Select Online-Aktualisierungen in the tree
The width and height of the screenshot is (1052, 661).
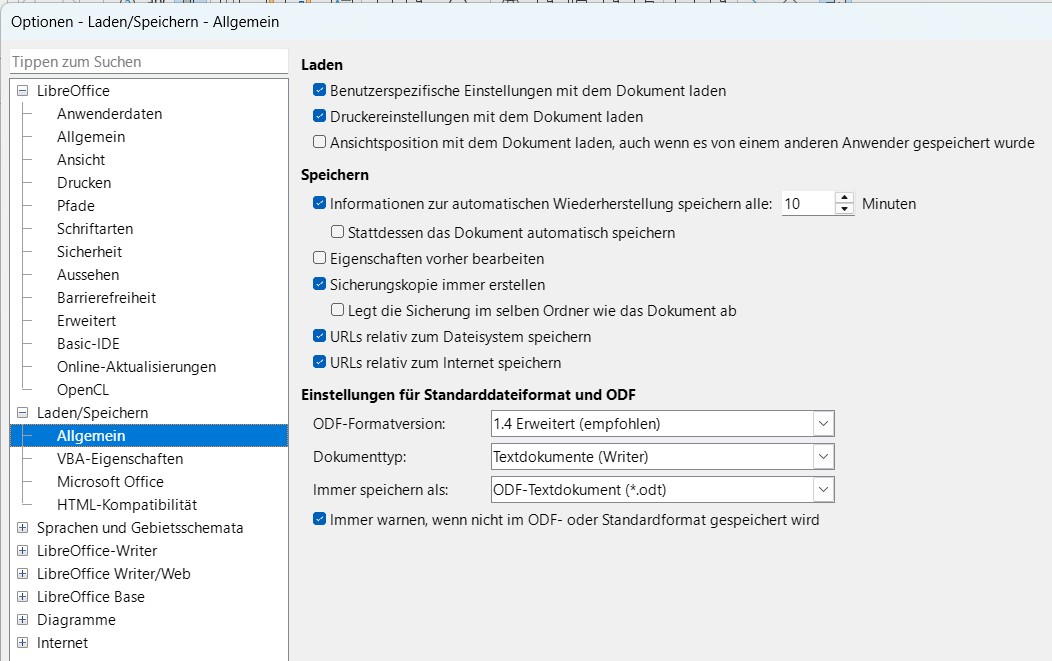(136, 366)
